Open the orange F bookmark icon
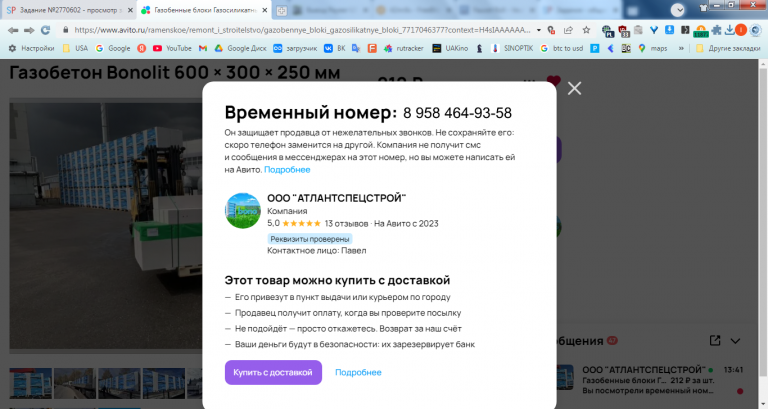Image resolution: width=768 pixels, height=409 pixels. tap(372, 48)
